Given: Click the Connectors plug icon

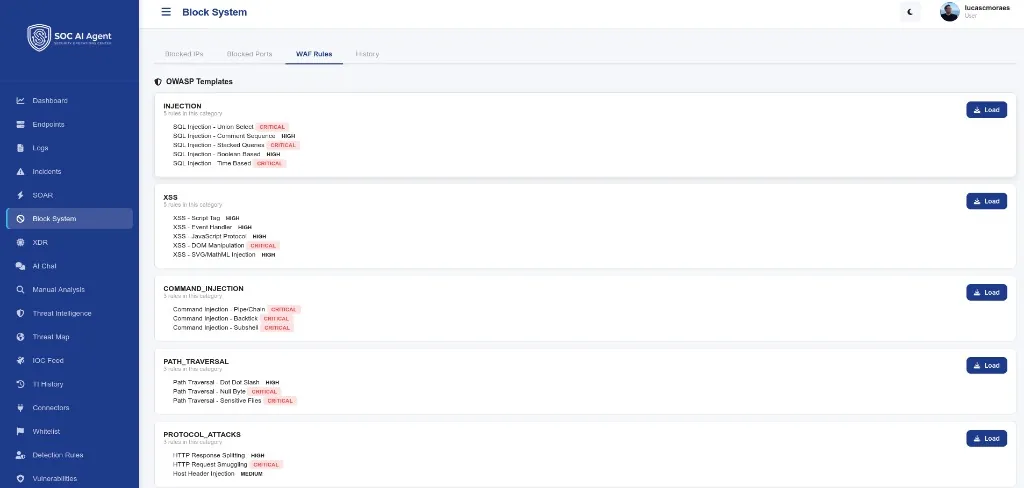Looking at the screenshot, I should click(20, 408).
